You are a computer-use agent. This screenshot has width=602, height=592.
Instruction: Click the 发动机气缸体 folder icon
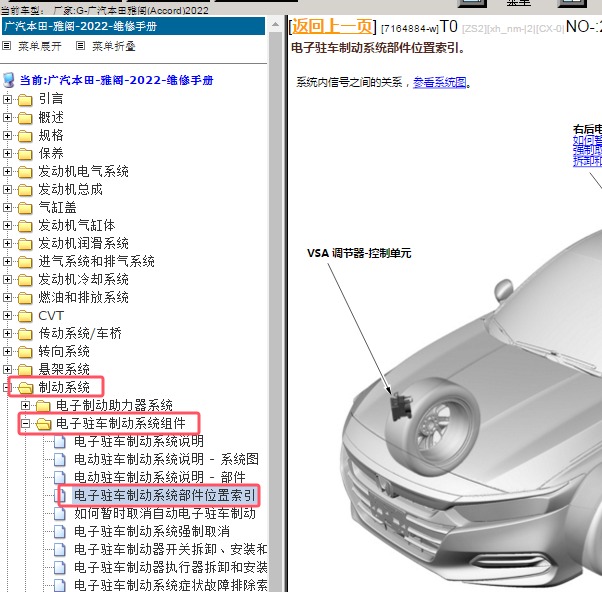tap(25, 226)
